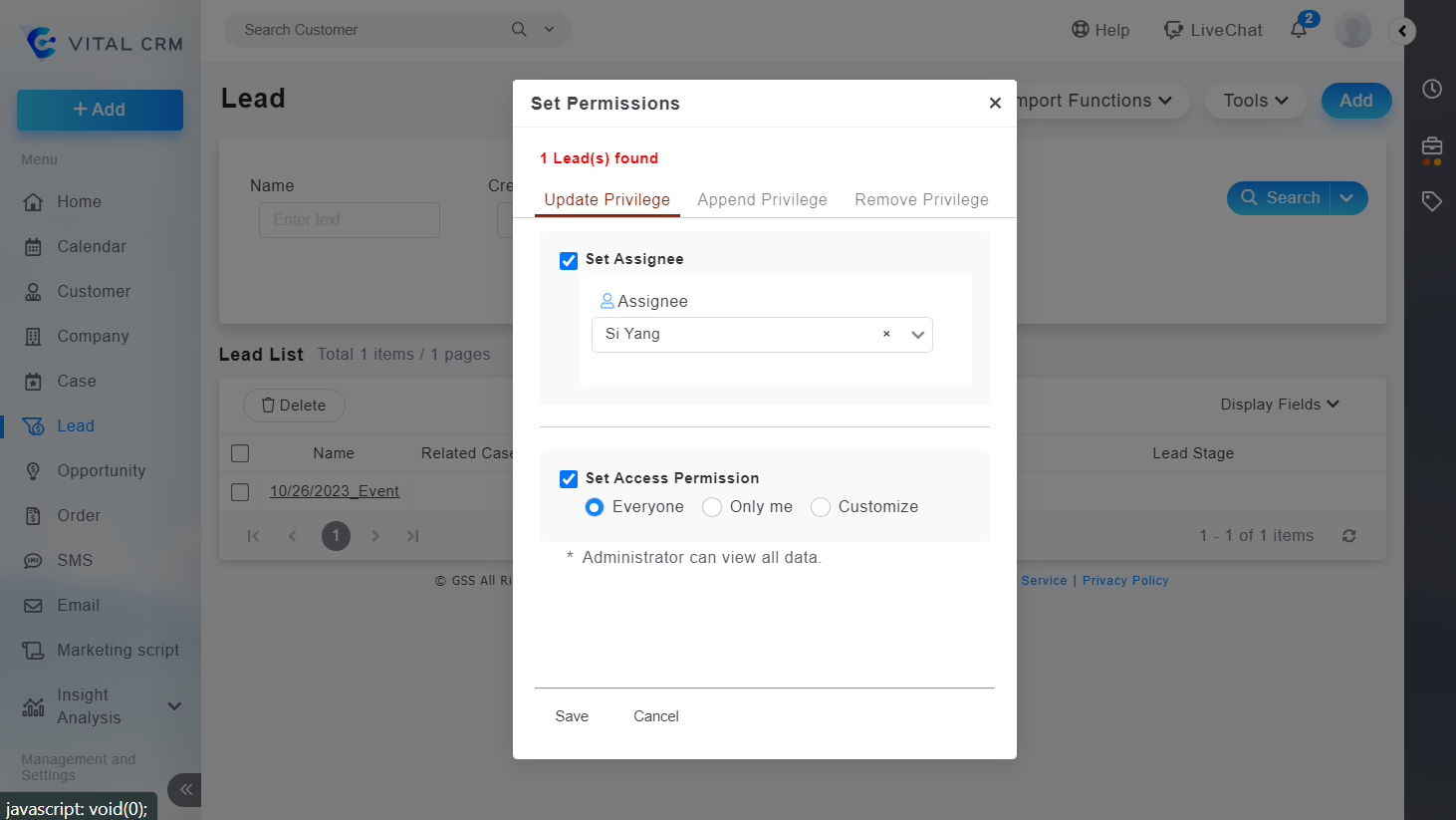
Task: Save the permission settings
Action: (x=572, y=716)
